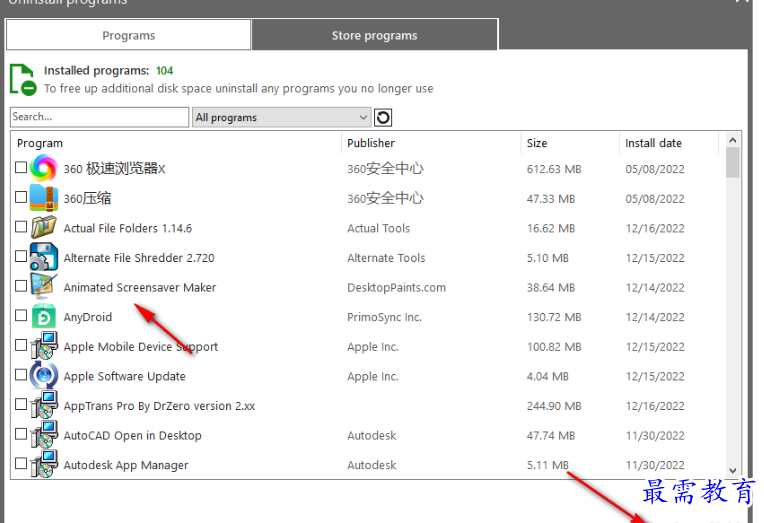Image resolution: width=764 pixels, height=523 pixels.
Task: Click the '244.90 MB' size value
Action: (554, 406)
